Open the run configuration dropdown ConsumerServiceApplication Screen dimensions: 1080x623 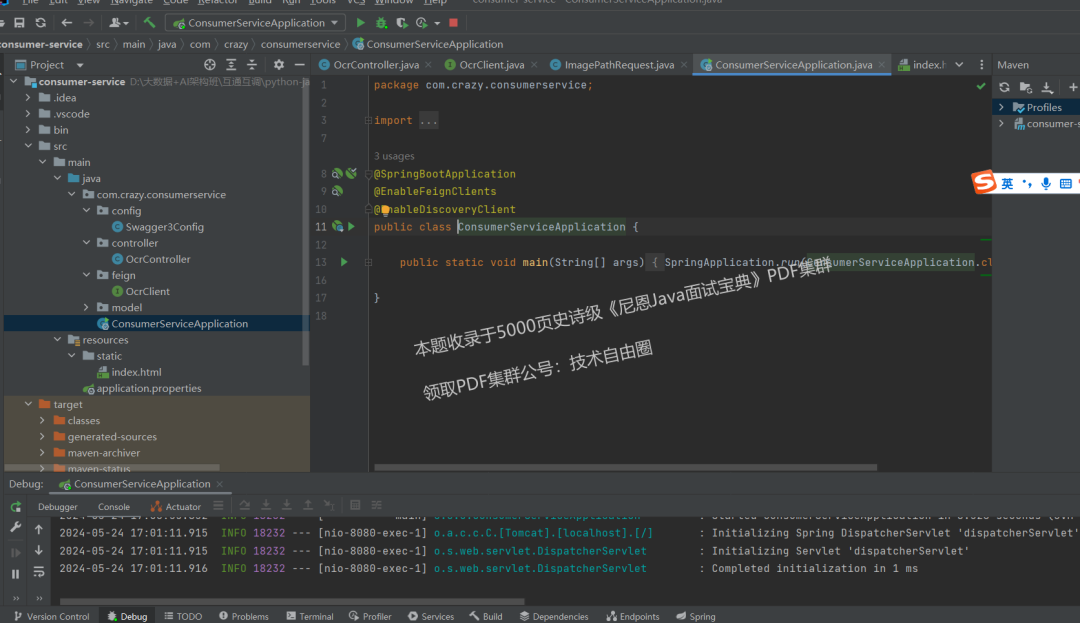point(256,23)
